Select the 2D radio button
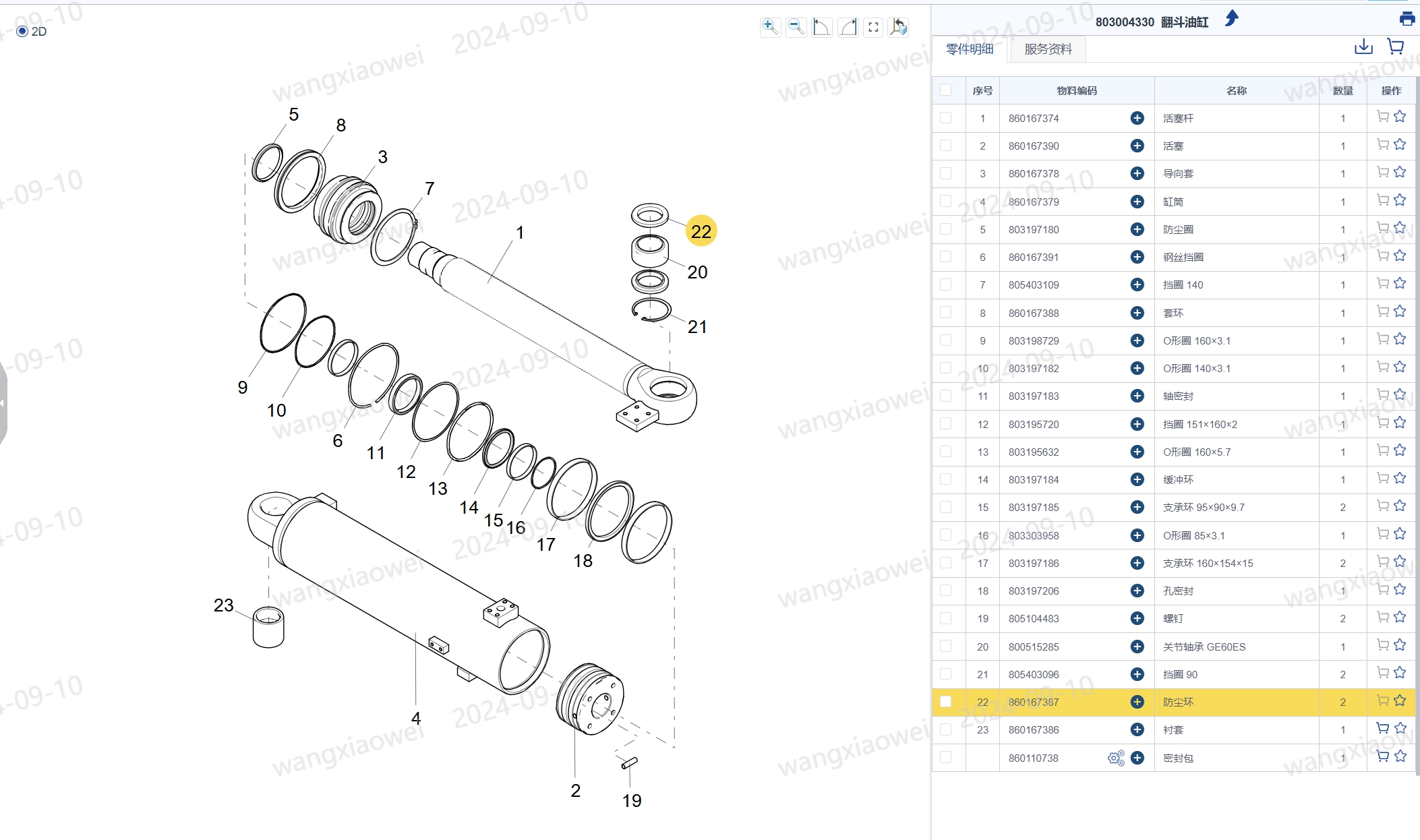1420x840 pixels. [x=22, y=31]
